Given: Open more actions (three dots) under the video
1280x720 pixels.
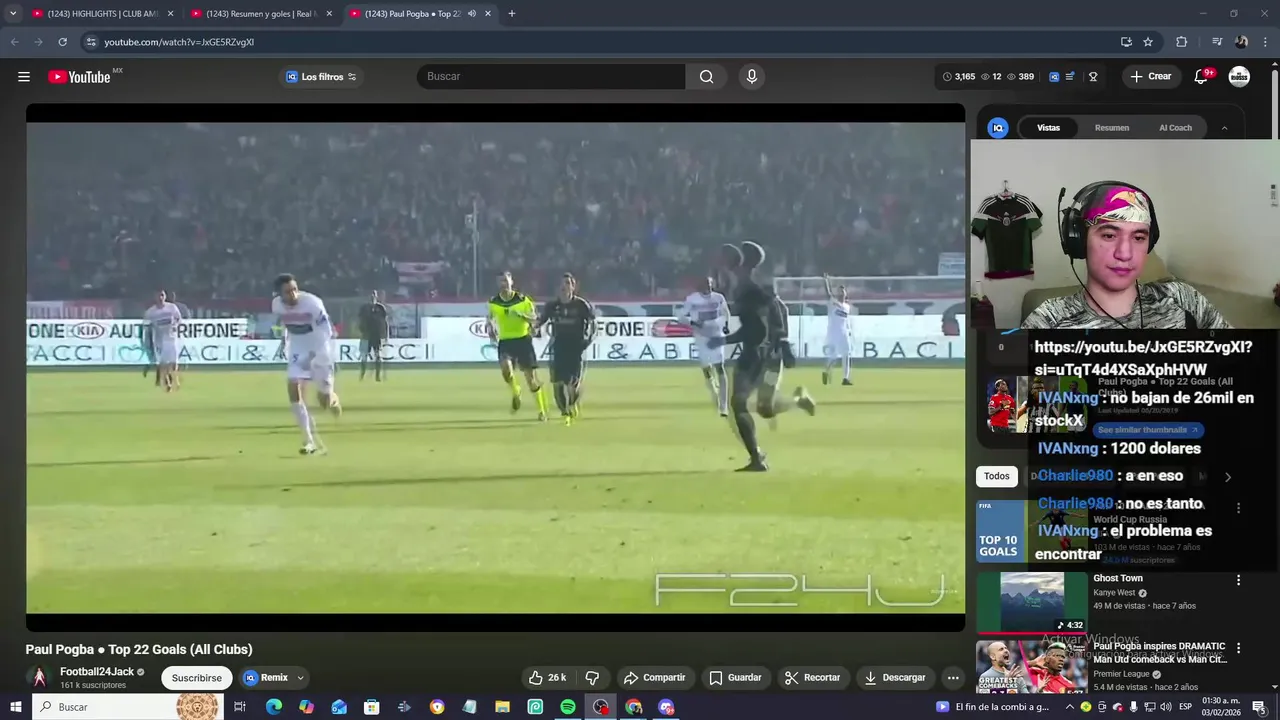Looking at the screenshot, I should click(x=953, y=678).
